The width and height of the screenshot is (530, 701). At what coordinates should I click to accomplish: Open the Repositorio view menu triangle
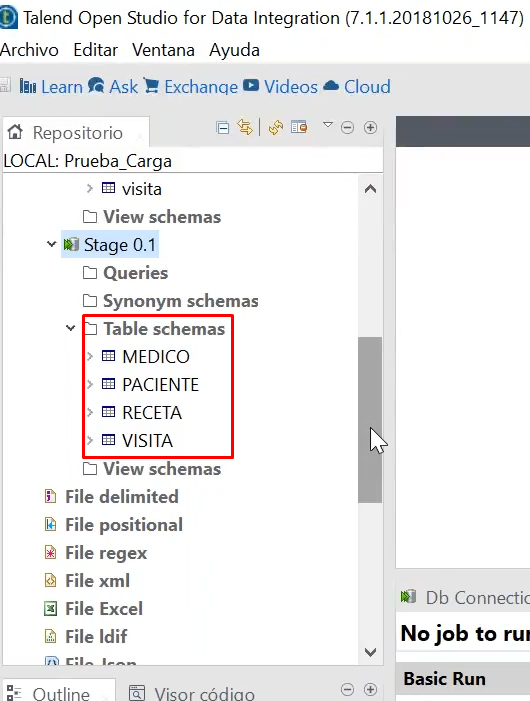pos(328,125)
